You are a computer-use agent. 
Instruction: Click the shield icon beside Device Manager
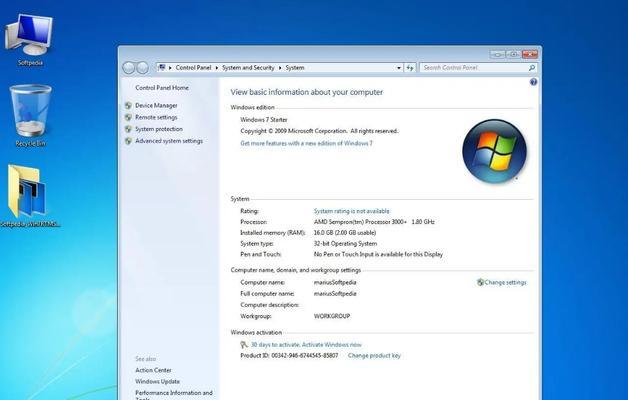[x=128, y=105]
